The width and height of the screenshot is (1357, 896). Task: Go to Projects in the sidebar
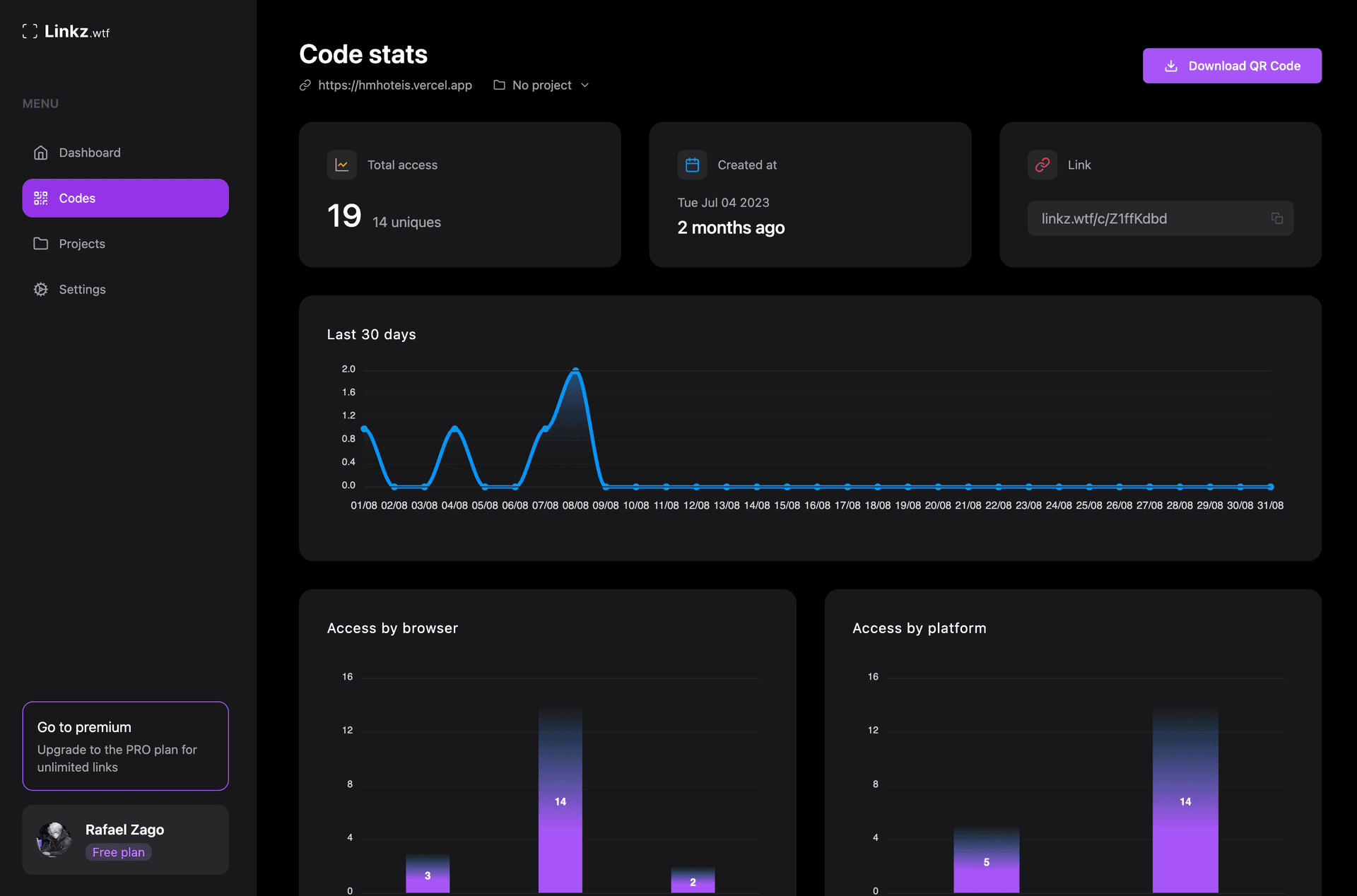pos(82,244)
